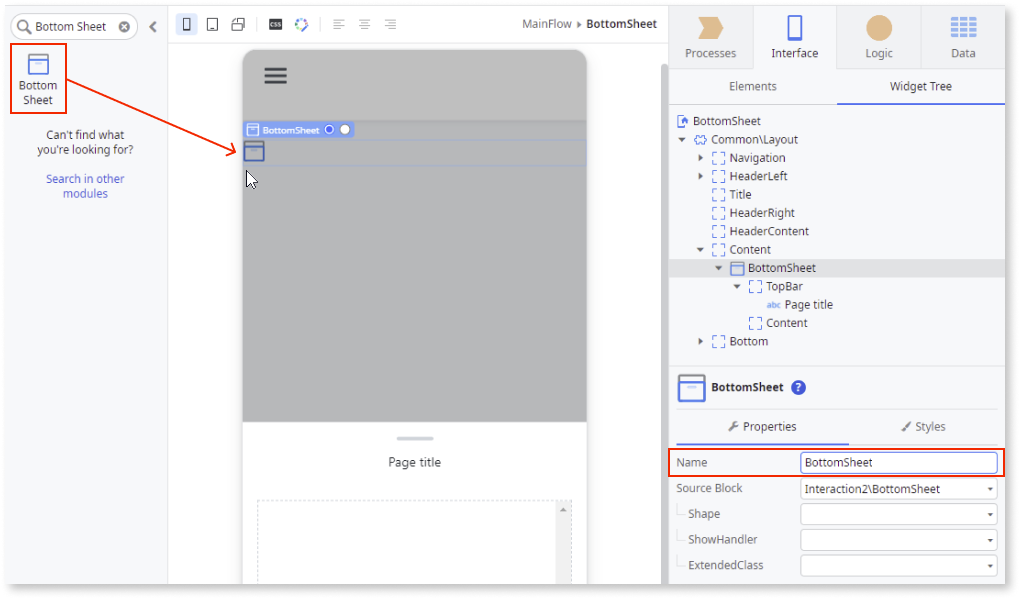The height and width of the screenshot is (599, 1020).
Task: Align content to the left
Action: (339, 25)
